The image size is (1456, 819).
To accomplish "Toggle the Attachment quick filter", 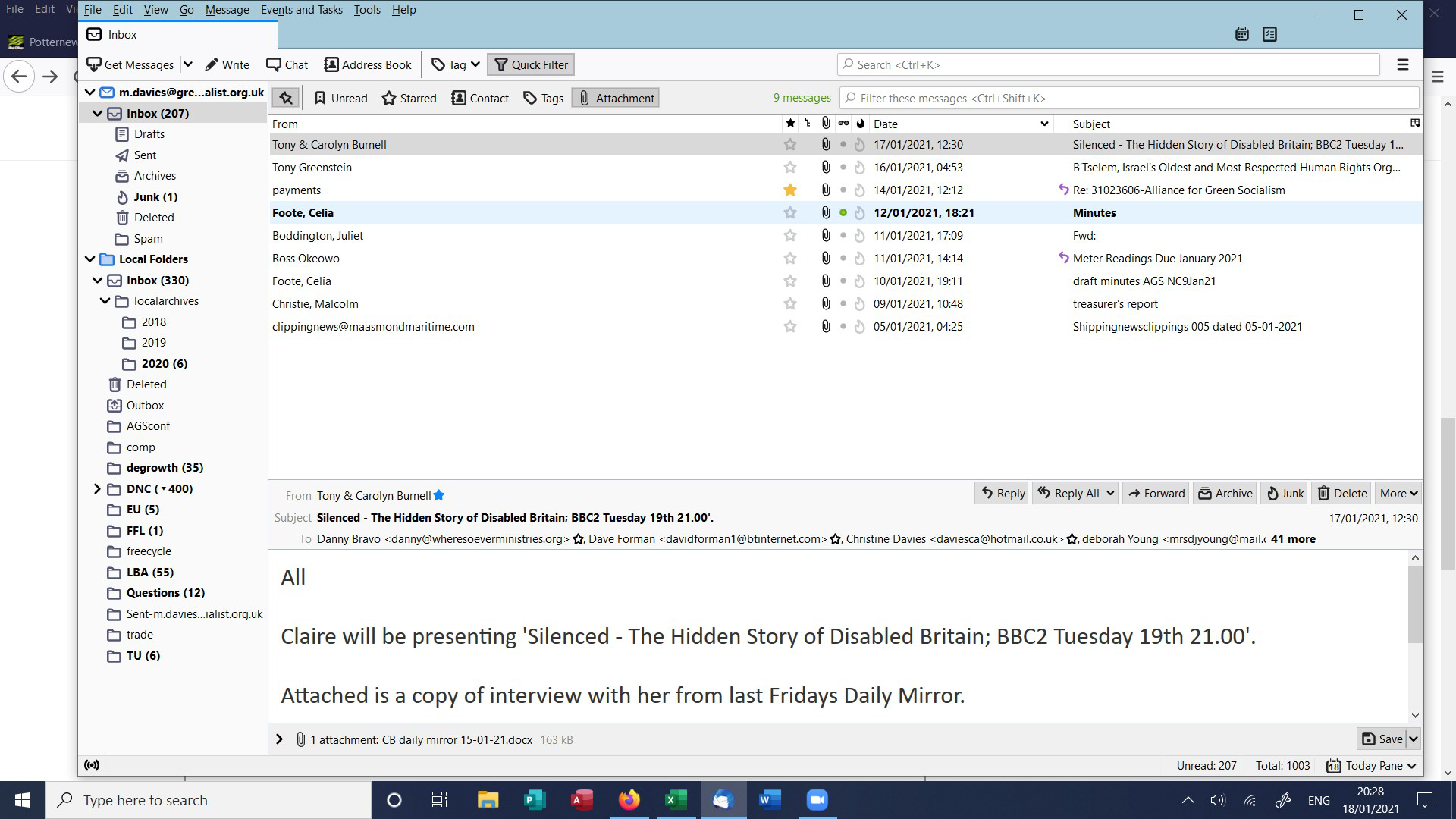I will [x=616, y=98].
